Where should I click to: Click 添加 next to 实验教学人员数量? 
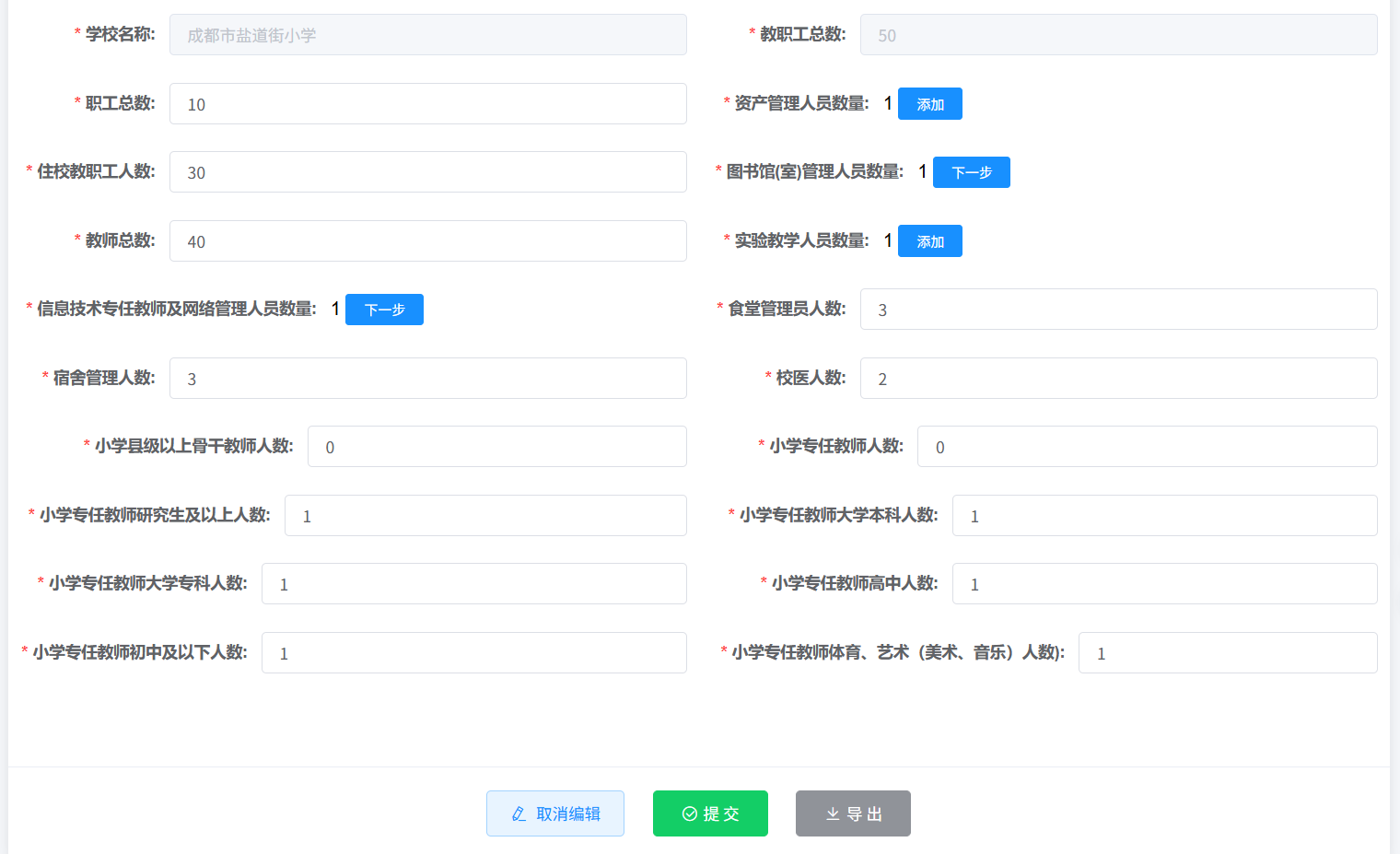pos(929,241)
